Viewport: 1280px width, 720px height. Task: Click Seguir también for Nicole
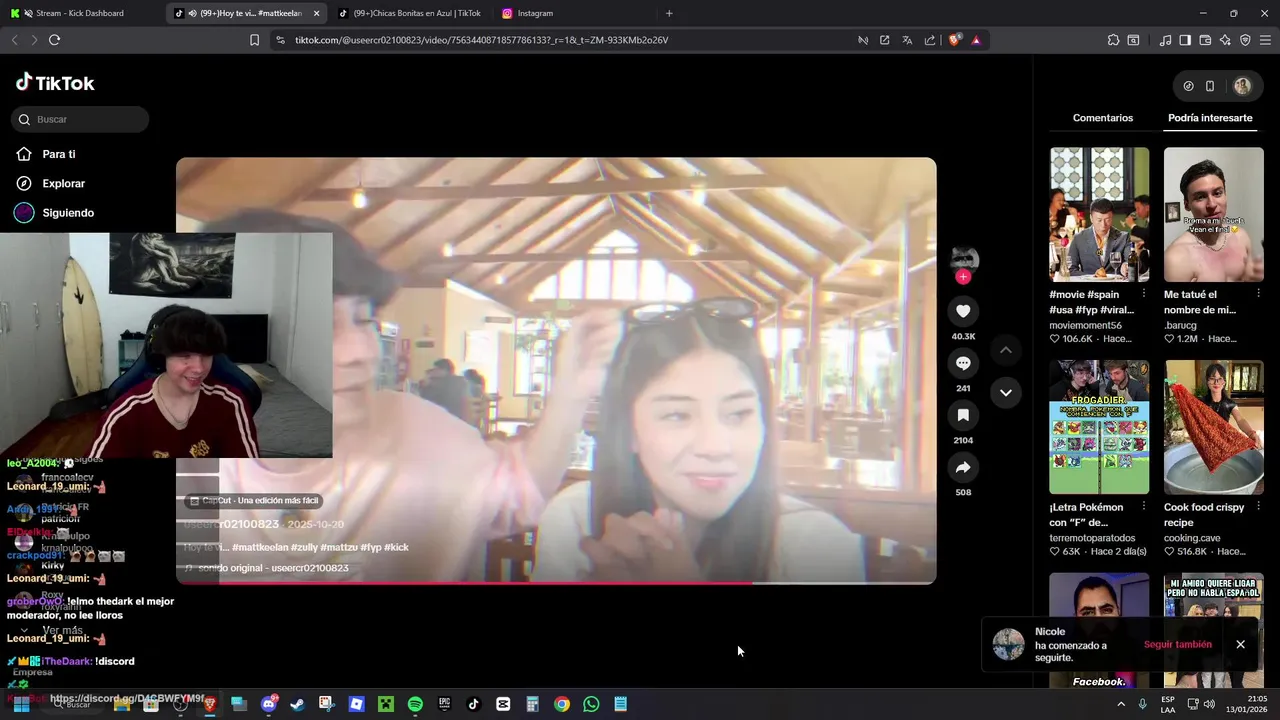pyautogui.click(x=1178, y=645)
